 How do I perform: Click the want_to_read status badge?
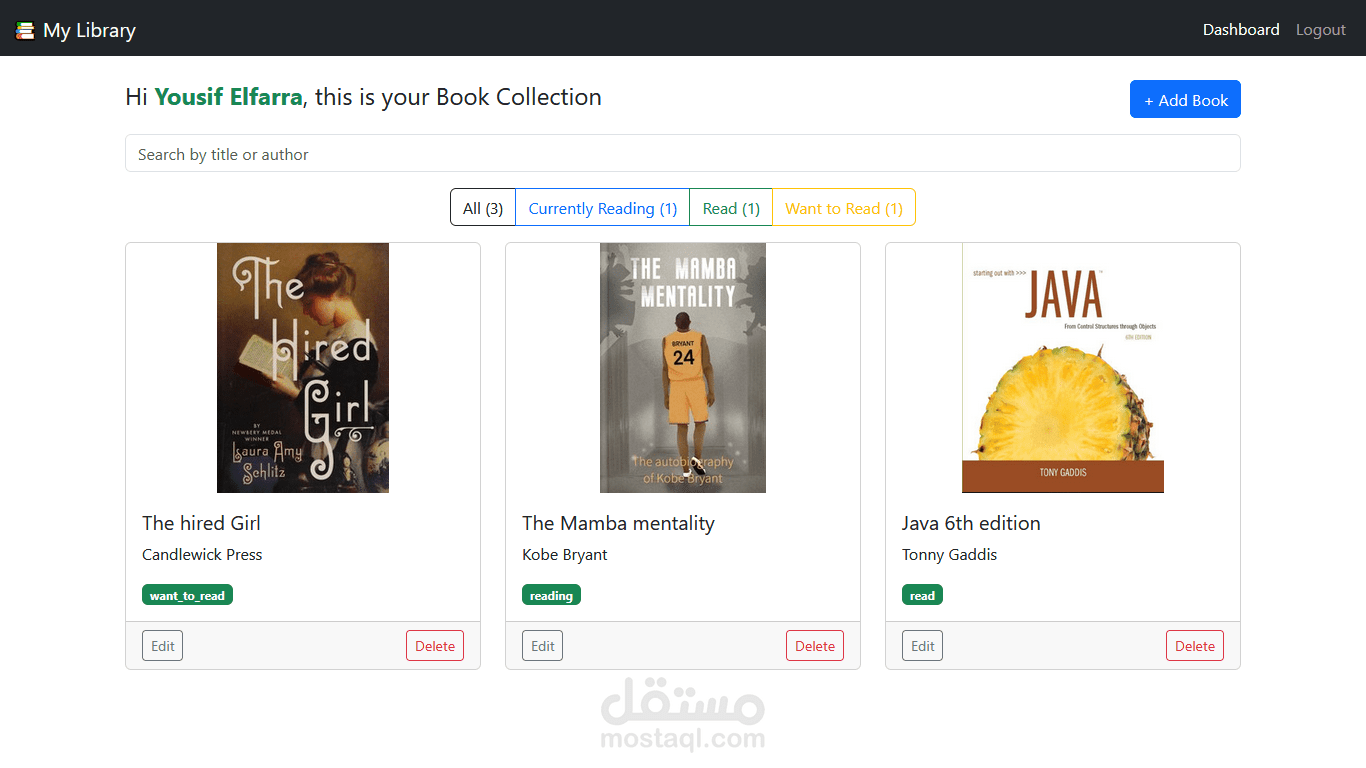pyautogui.click(x=187, y=595)
